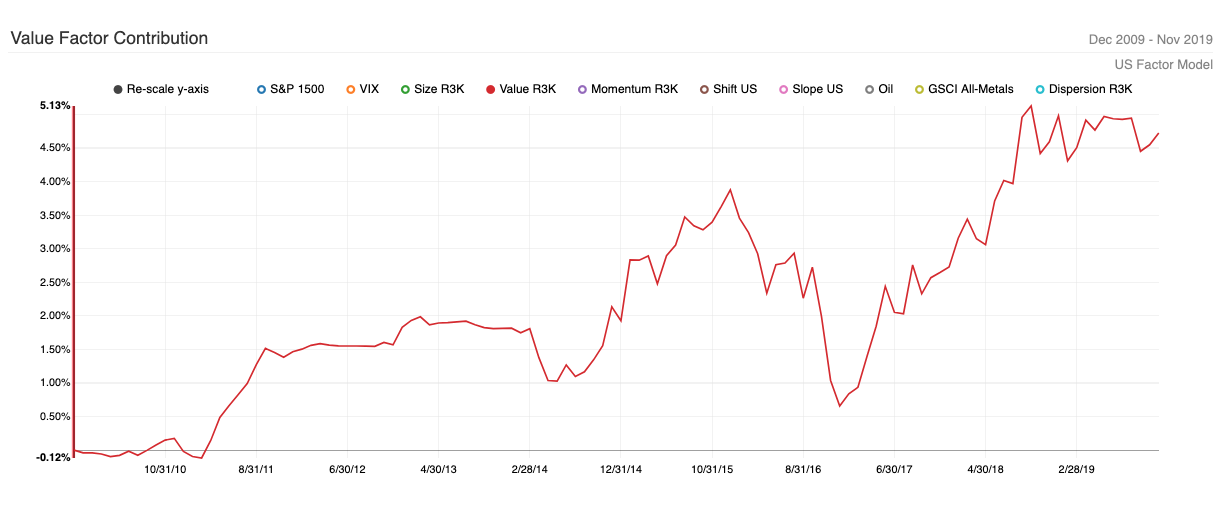Click the 3.50% y-axis label
The width and height of the screenshot is (1221, 523).
(56, 215)
